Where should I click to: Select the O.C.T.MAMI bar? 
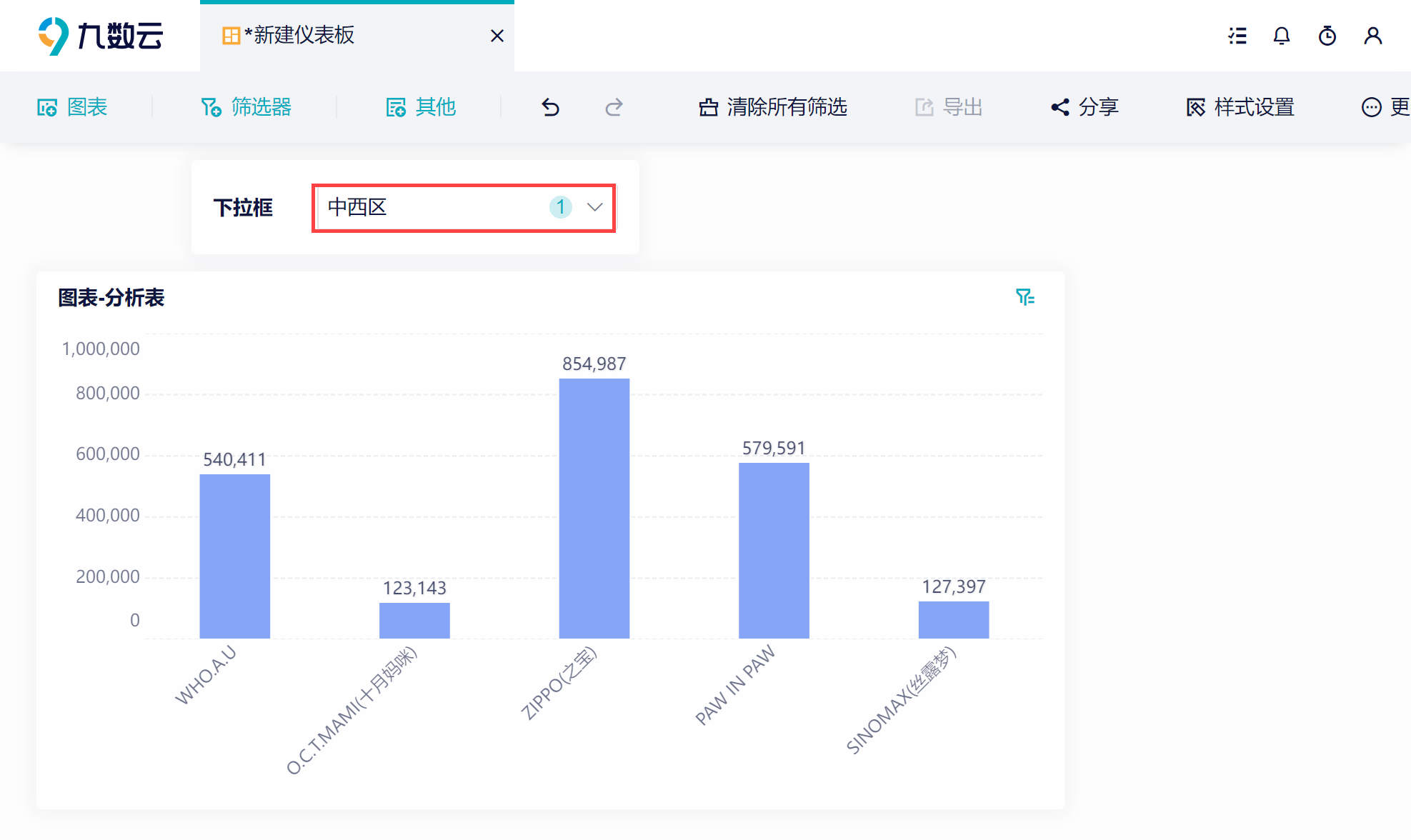click(x=414, y=621)
